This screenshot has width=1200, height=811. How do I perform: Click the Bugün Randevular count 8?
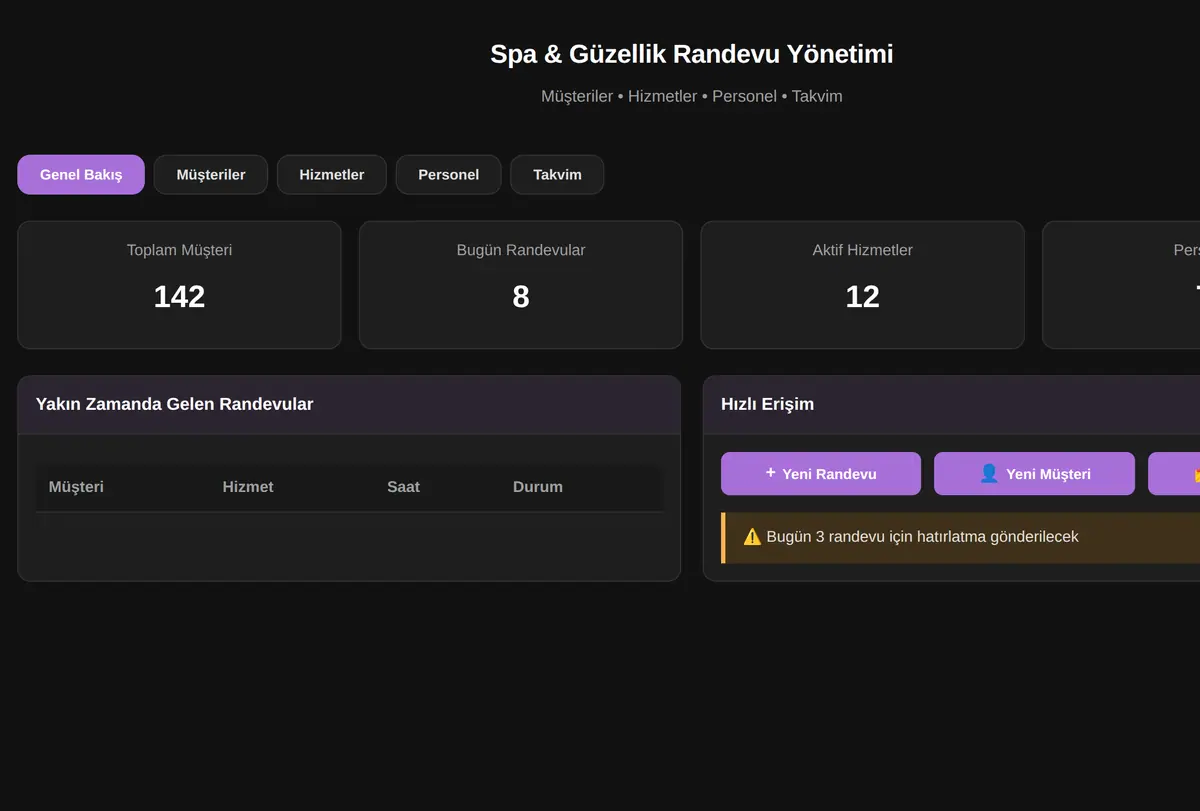pos(521,297)
